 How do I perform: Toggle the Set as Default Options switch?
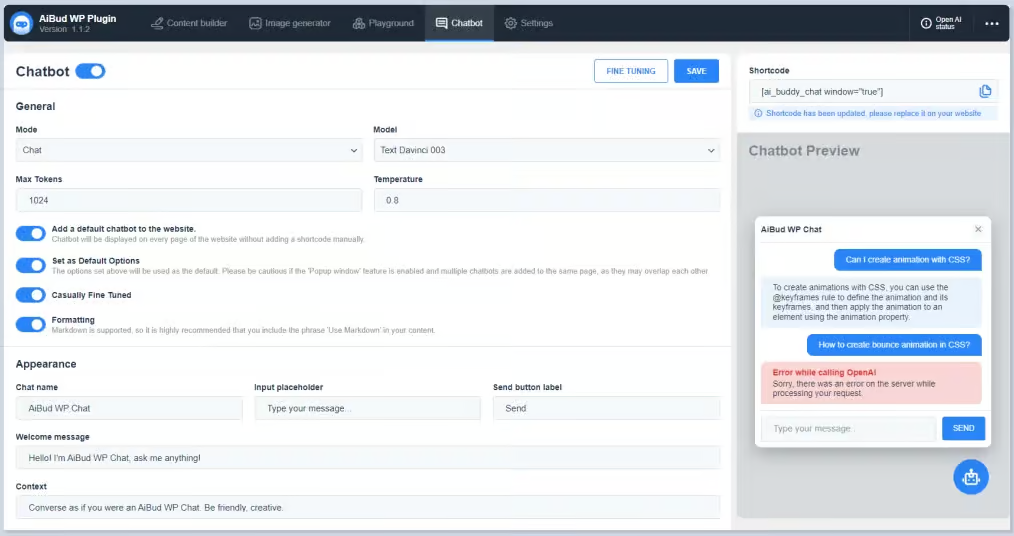click(x=31, y=265)
